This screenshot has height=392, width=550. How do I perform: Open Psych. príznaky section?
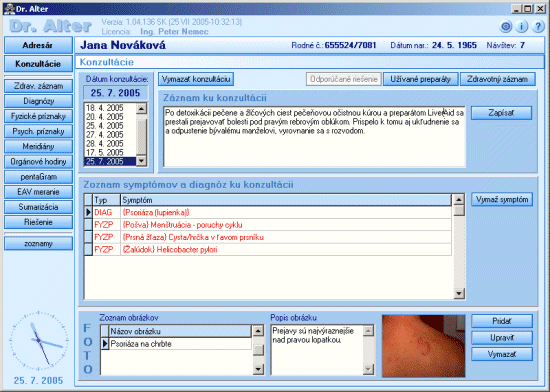point(38,131)
